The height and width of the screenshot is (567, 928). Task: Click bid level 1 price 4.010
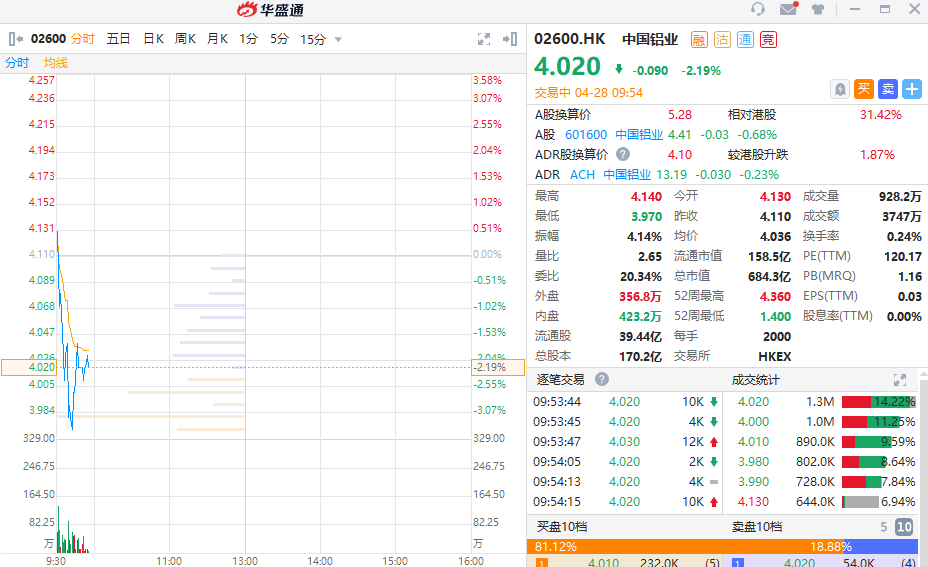pyautogui.click(x=603, y=562)
